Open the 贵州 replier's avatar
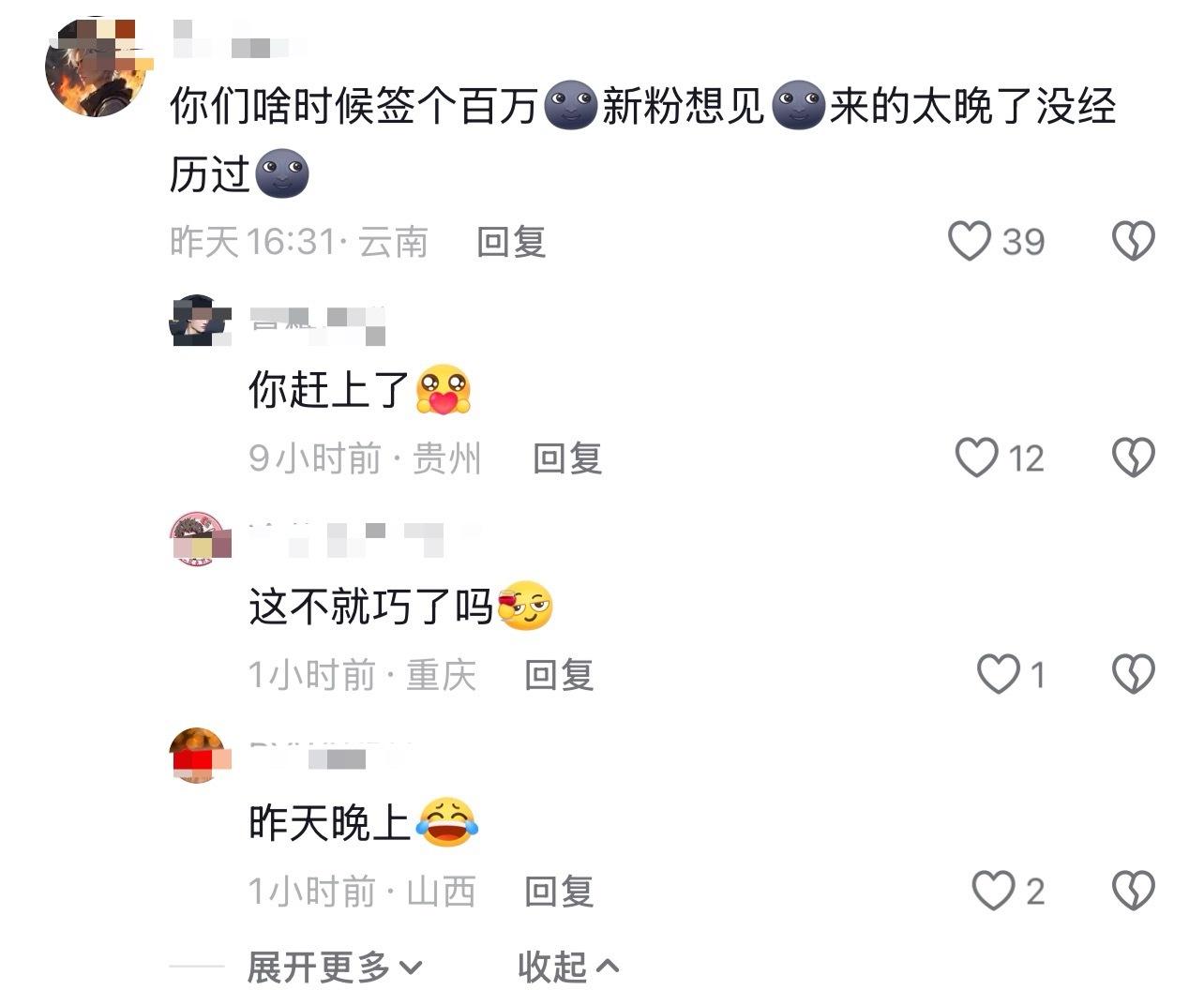This screenshot has width=1204, height=1005. point(200,321)
